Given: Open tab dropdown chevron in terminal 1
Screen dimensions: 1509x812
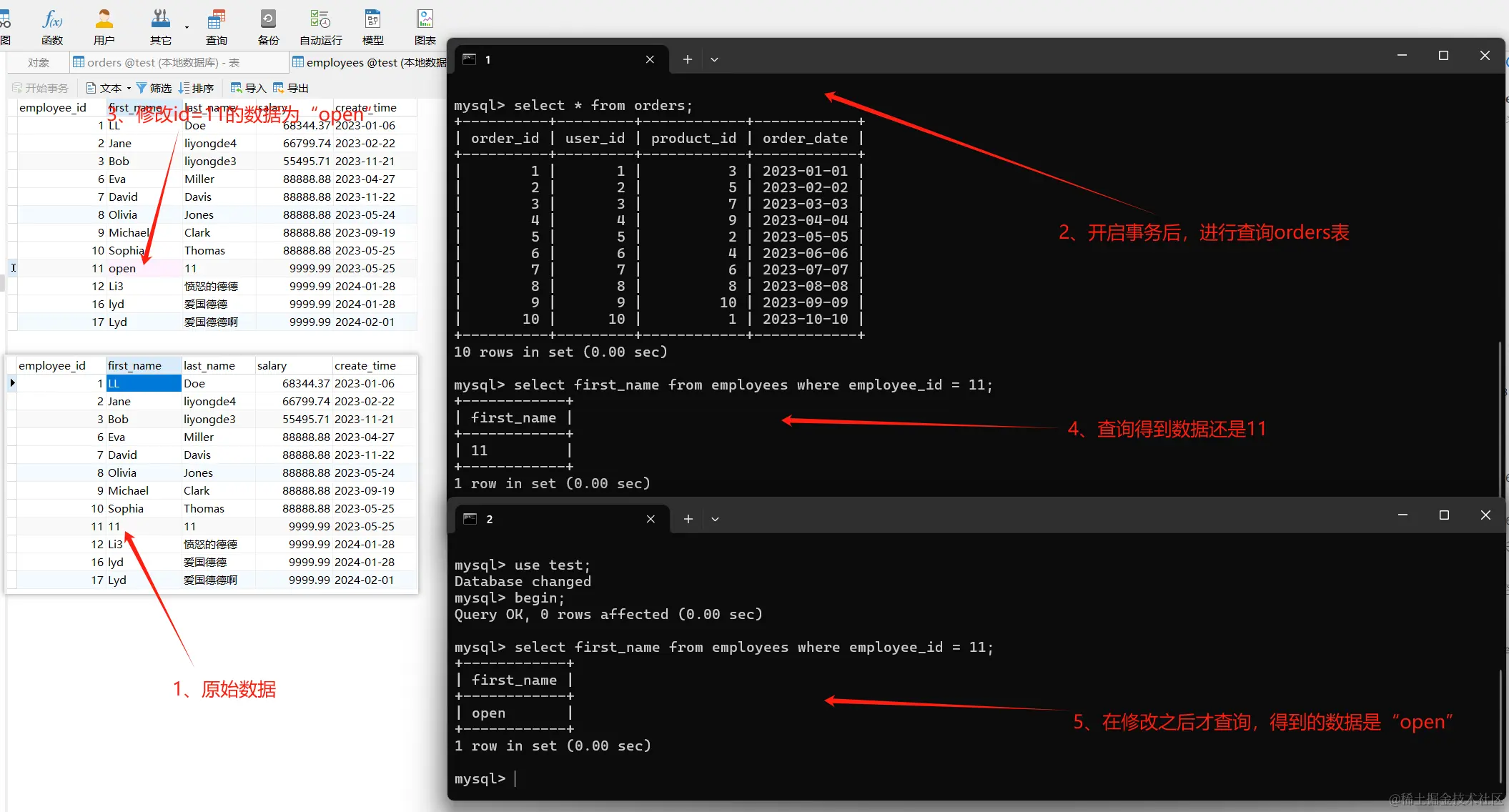Looking at the screenshot, I should click(x=714, y=59).
